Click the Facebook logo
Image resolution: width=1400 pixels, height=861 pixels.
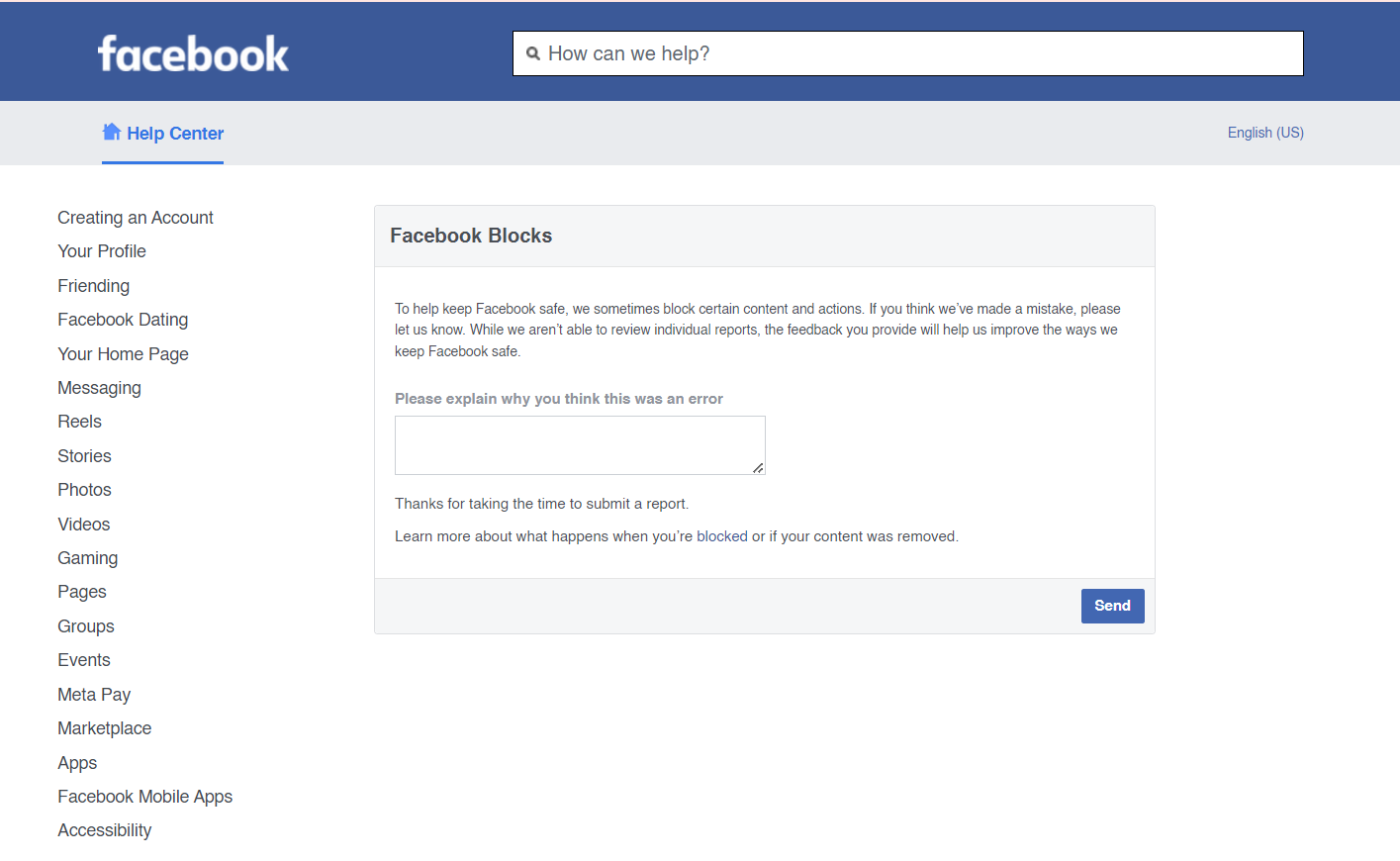pyautogui.click(x=193, y=53)
